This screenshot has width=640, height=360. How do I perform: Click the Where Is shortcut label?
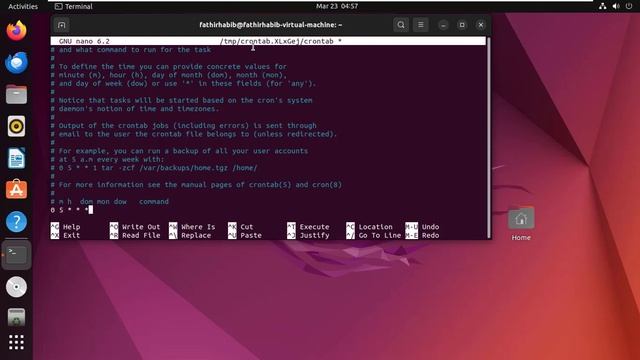coord(198,227)
